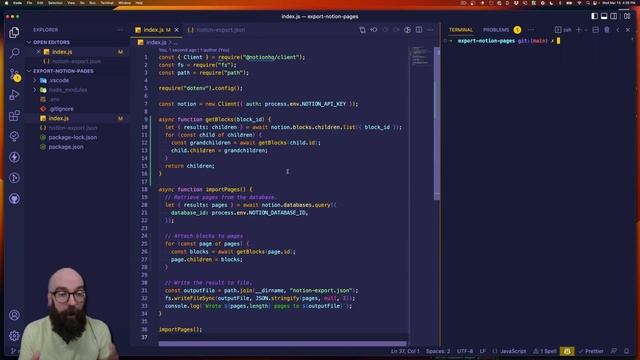Open the Terminal menu in macOS menu bar
The height and width of the screenshot is (360, 640).
click(x=107, y=2)
